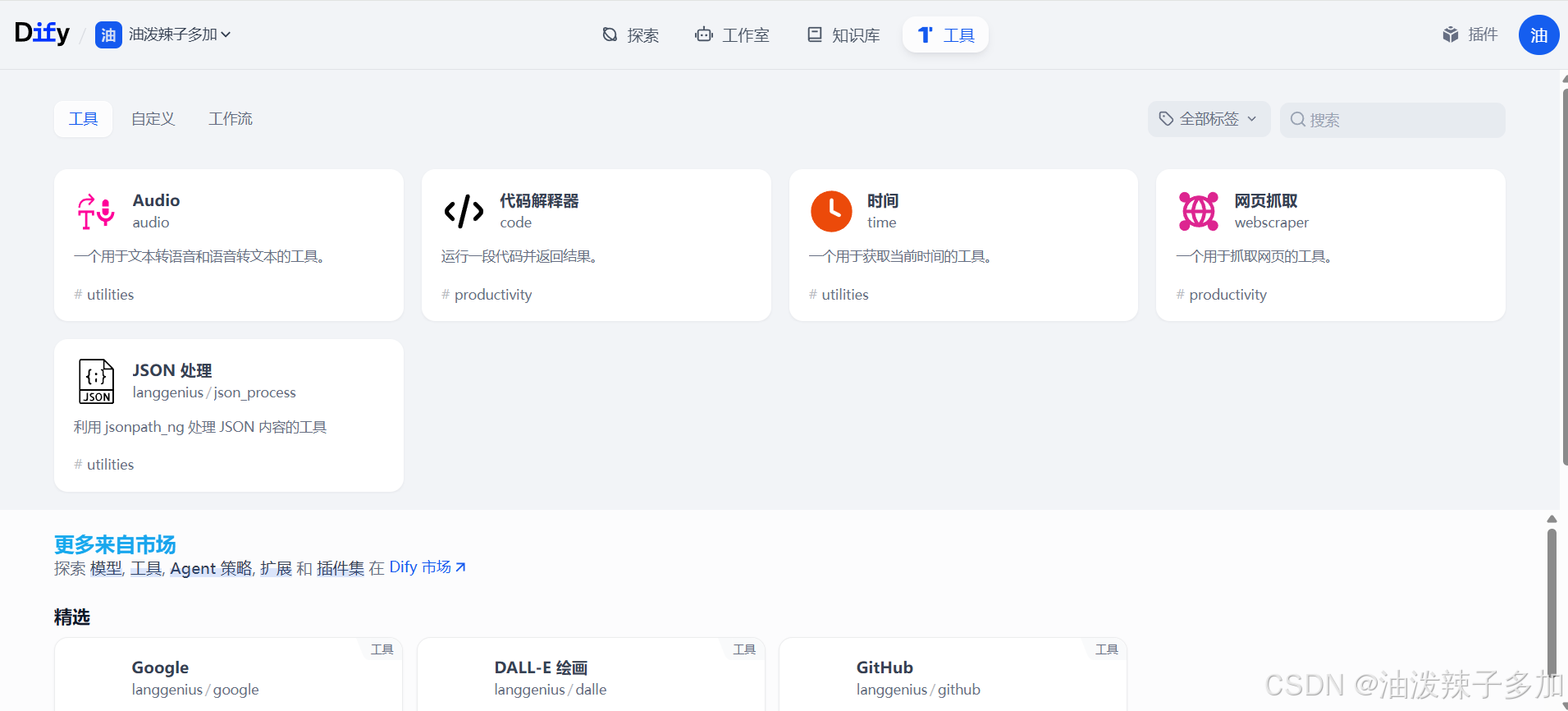This screenshot has height=711, width=1568.
Task: Switch to the 知识库 tab
Action: 843,34
